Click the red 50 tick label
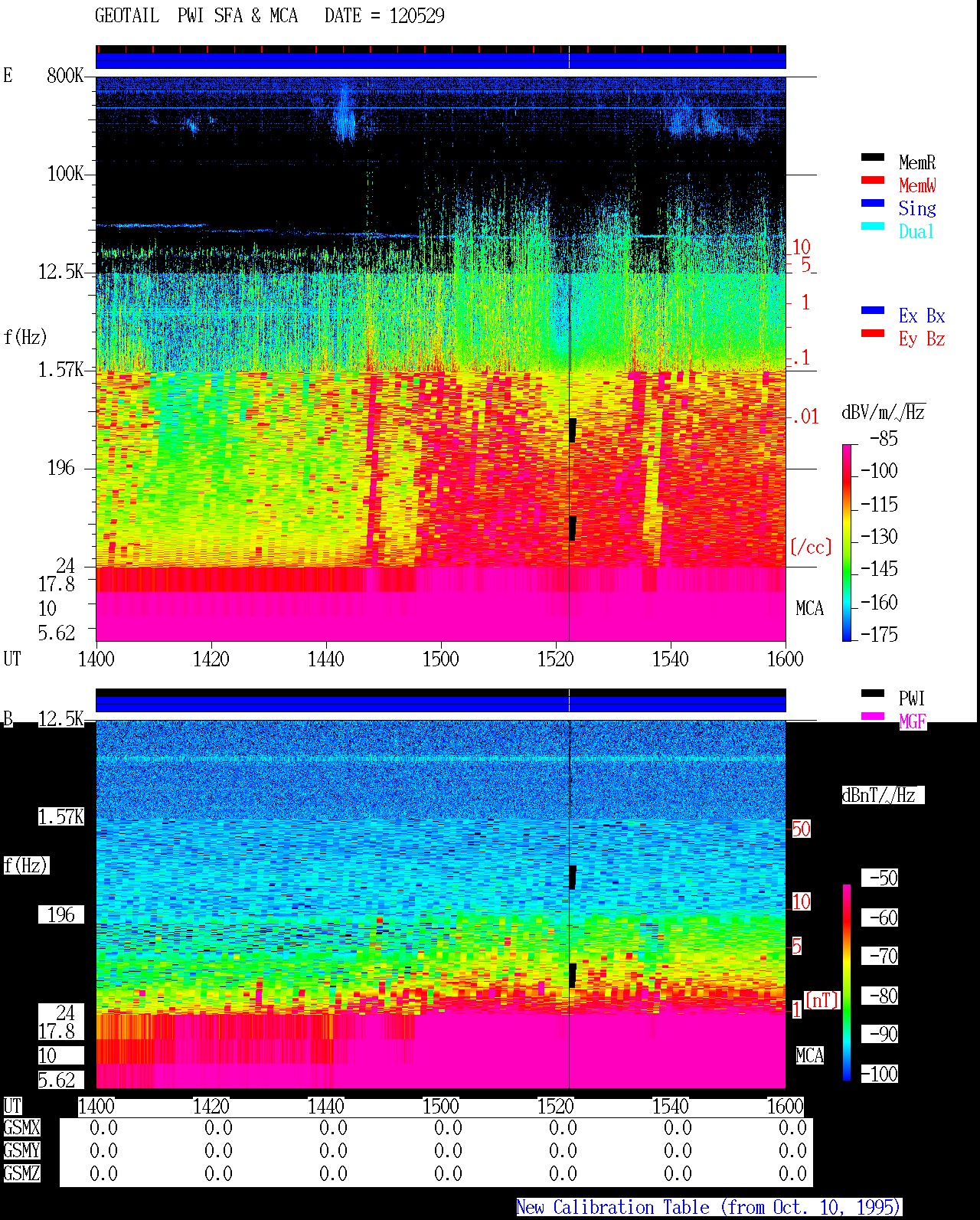This screenshot has width=980, height=1220. pos(801,829)
